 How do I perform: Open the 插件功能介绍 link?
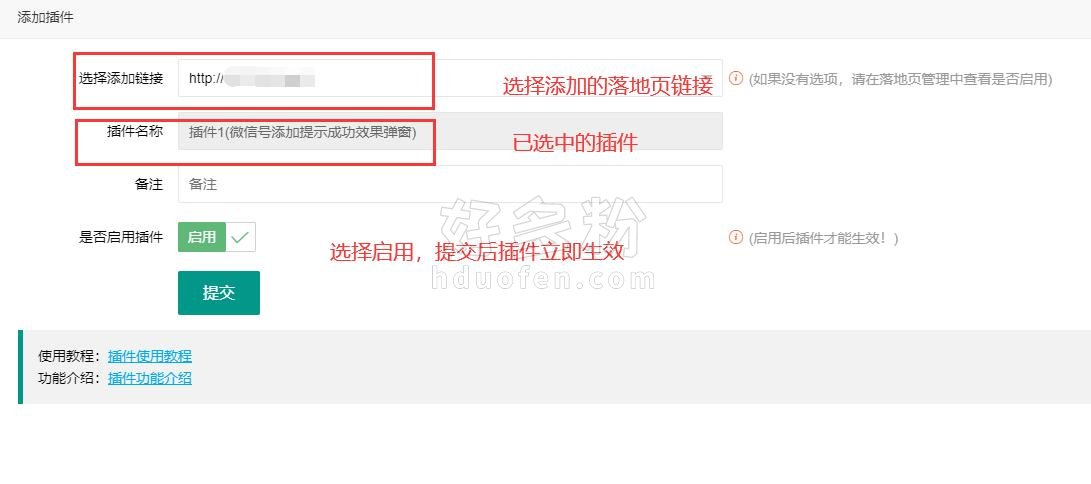pyautogui.click(x=150, y=378)
